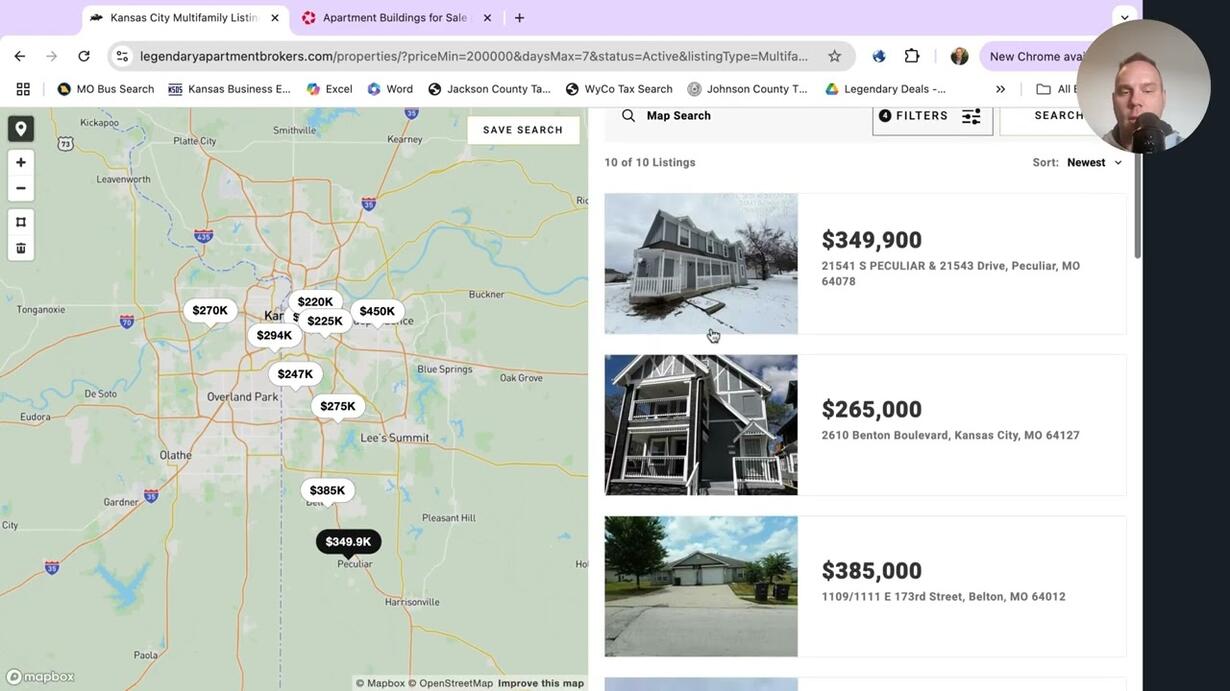The height and width of the screenshot is (691, 1230).
Task: Open the tab search dropdown arrow
Action: 1125,18
